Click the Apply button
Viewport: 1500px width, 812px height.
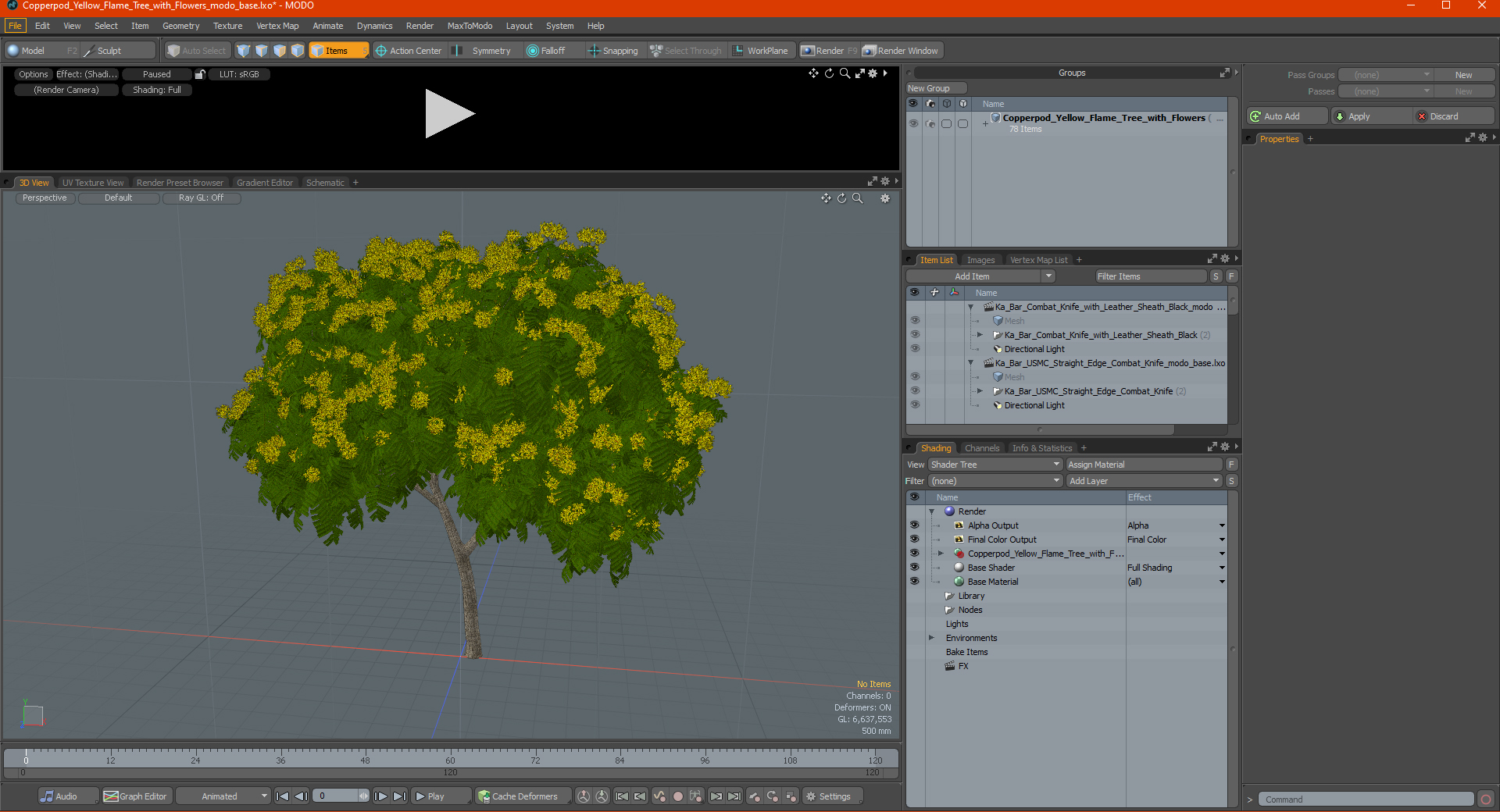1370,116
